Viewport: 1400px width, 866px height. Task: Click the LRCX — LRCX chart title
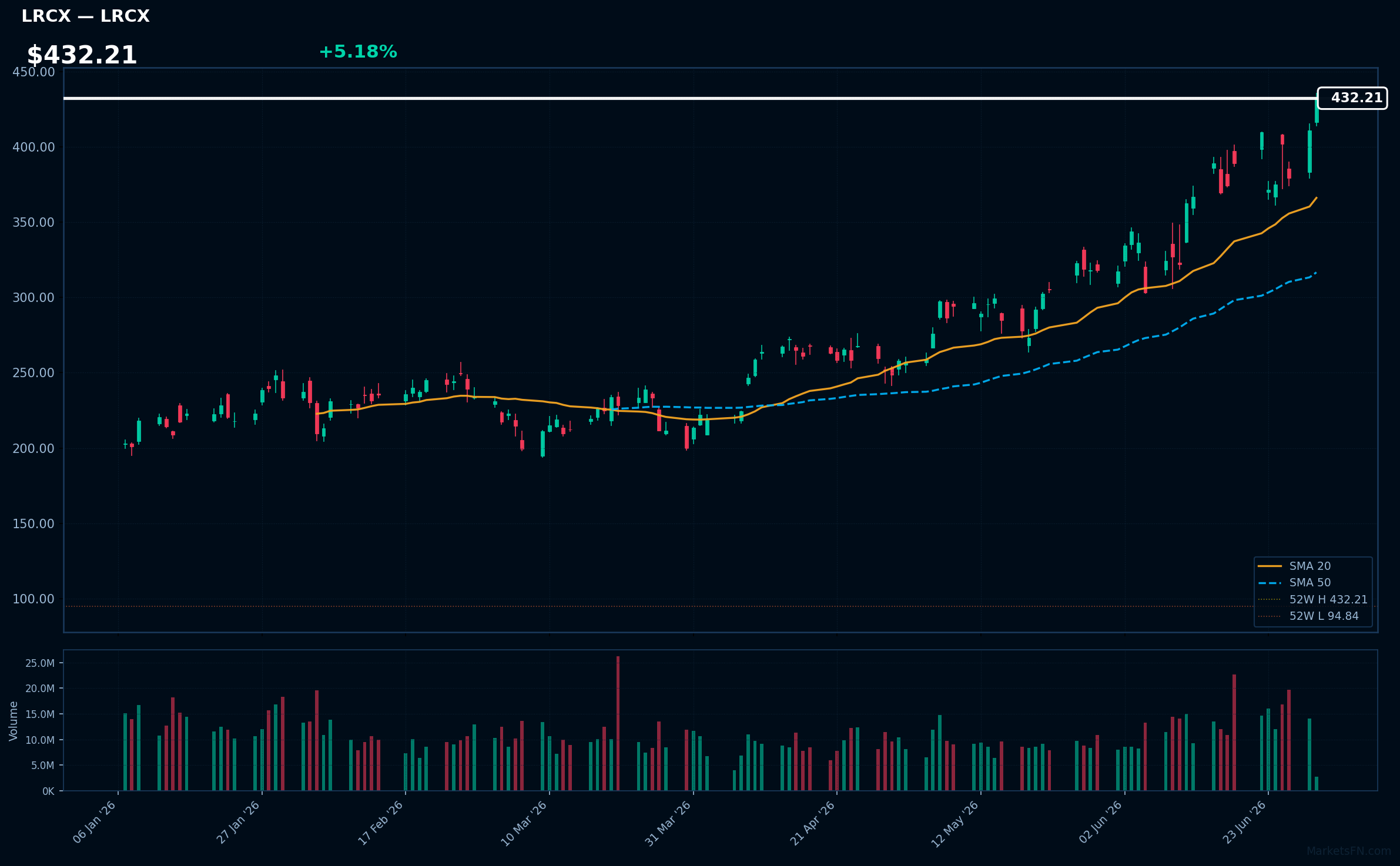click(85, 16)
